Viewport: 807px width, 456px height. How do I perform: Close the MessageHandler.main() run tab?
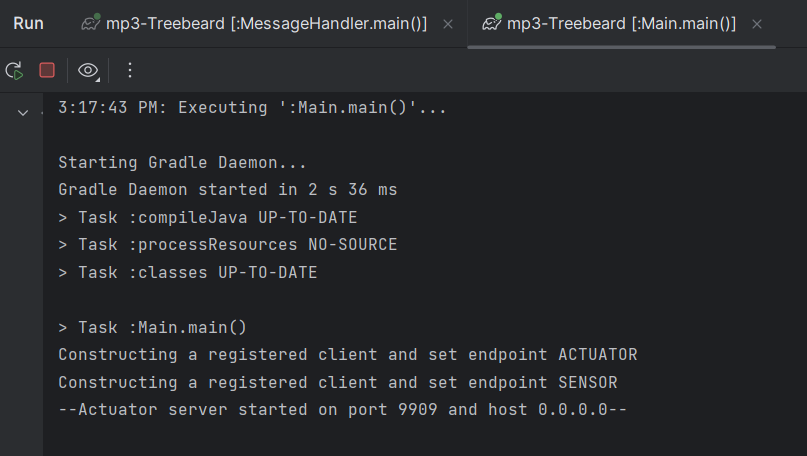click(x=448, y=24)
